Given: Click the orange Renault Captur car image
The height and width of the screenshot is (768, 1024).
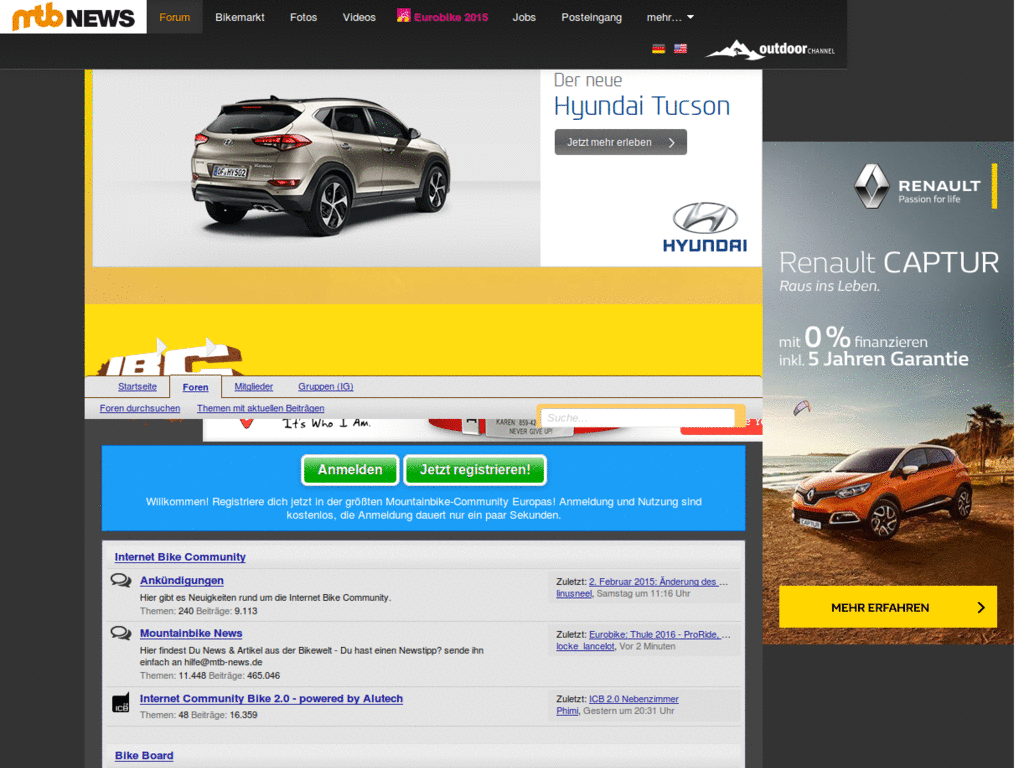Looking at the screenshot, I should pyautogui.click(x=881, y=490).
